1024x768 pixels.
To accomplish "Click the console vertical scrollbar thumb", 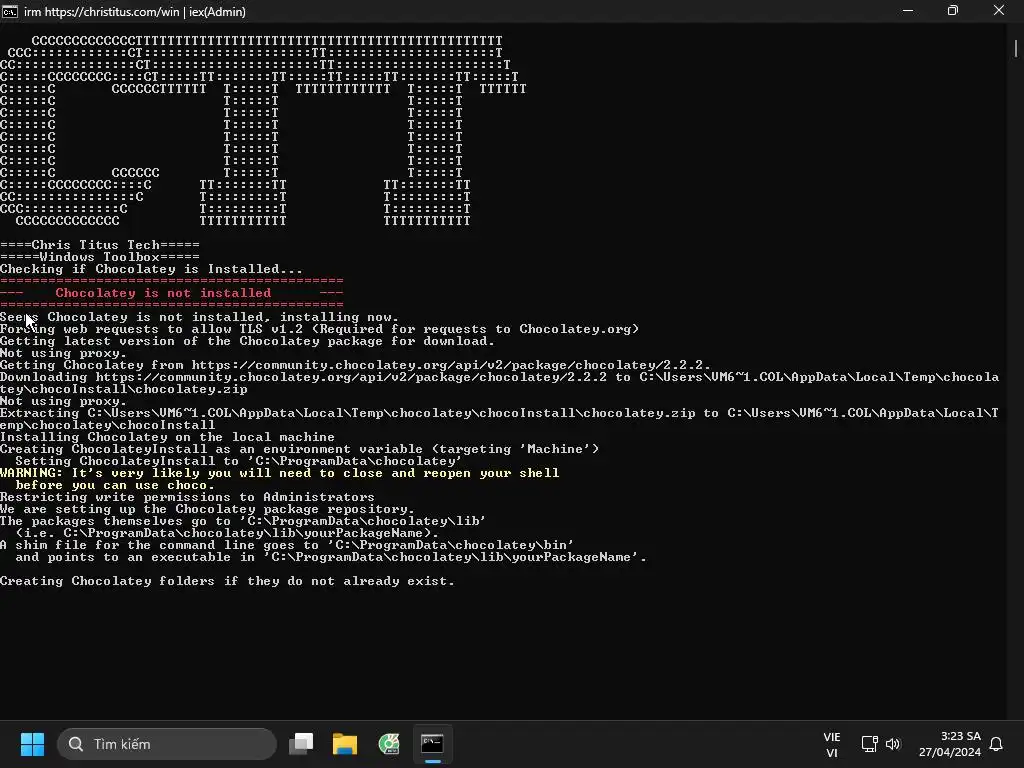I will 1016,48.
